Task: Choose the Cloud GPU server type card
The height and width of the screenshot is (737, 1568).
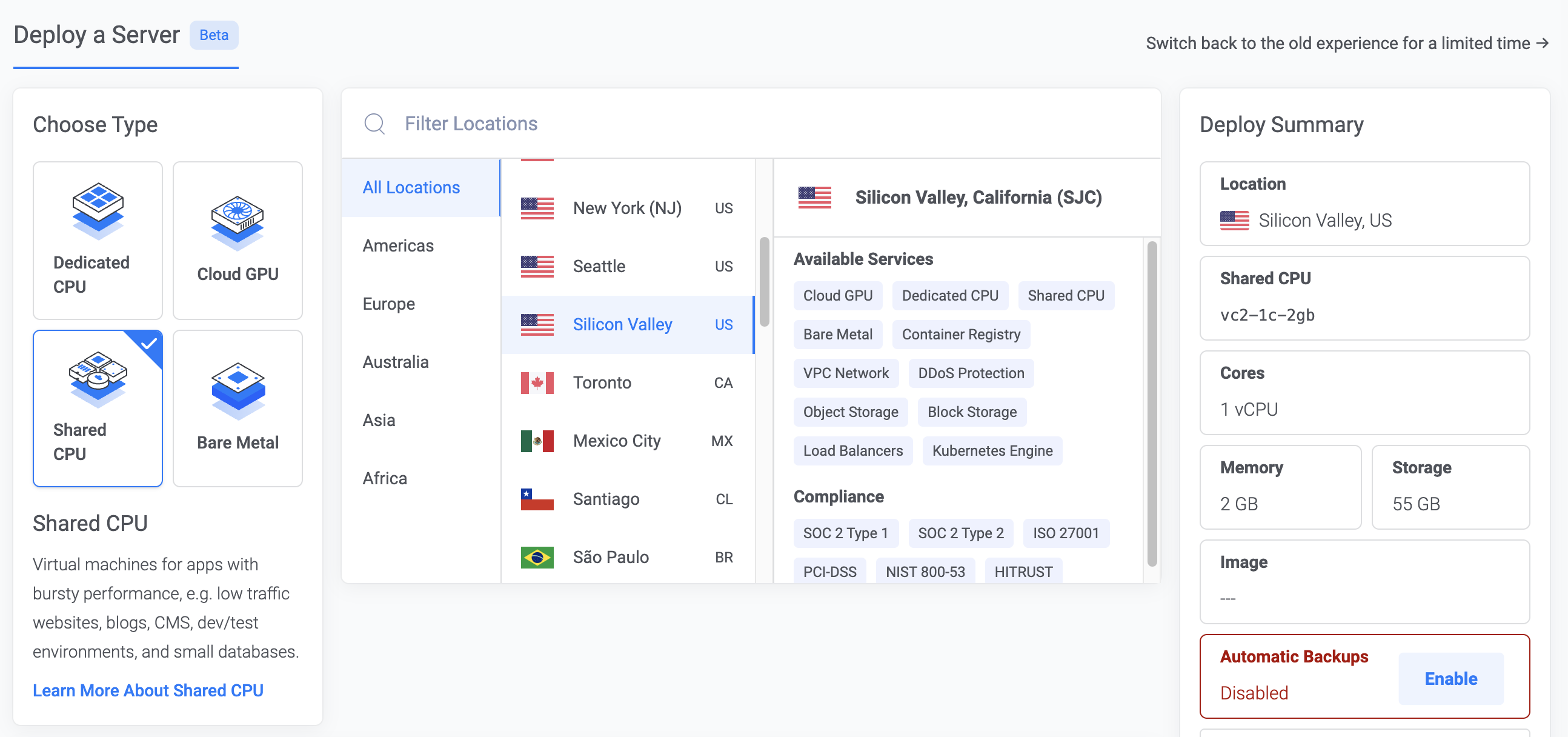Action: pyautogui.click(x=238, y=240)
